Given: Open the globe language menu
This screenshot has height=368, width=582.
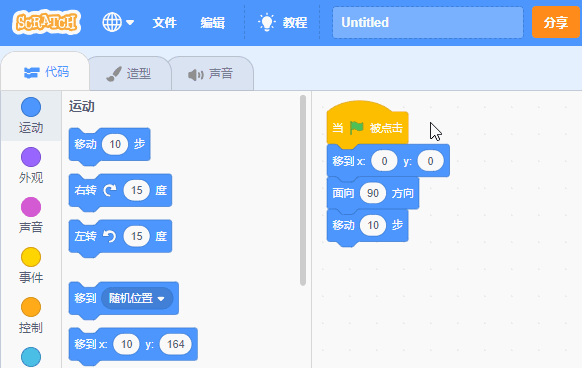Looking at the screenshot, I should click(112, 22).
